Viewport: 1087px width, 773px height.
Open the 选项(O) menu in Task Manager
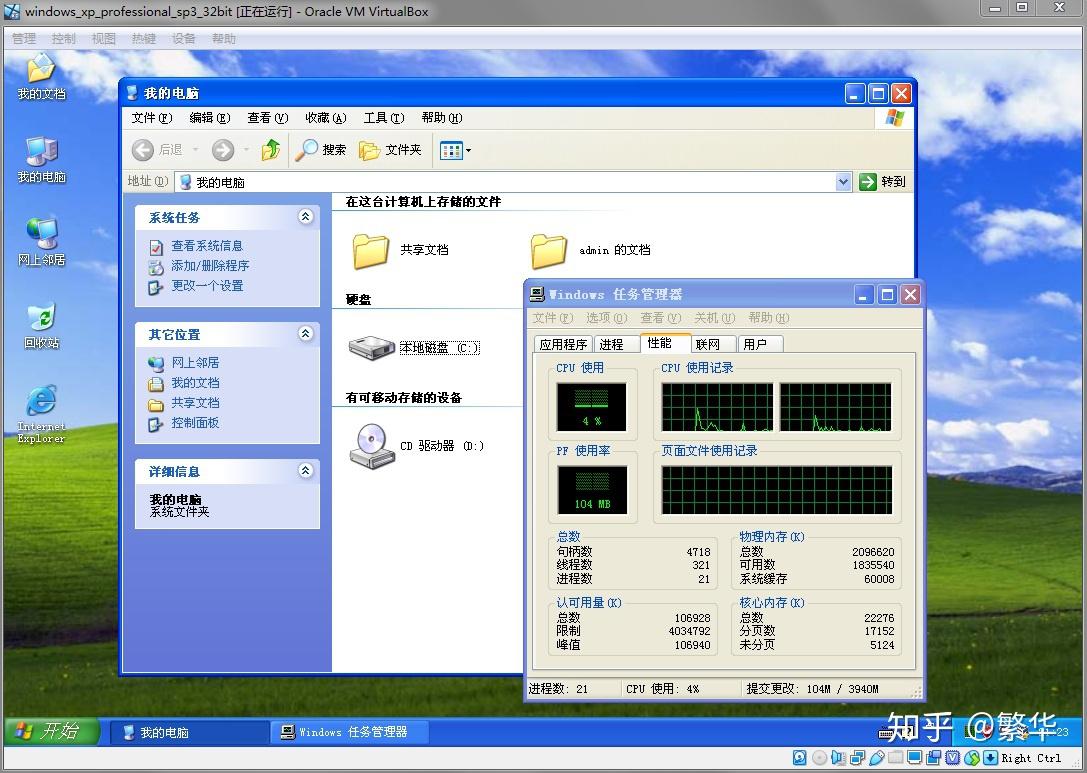607,318
